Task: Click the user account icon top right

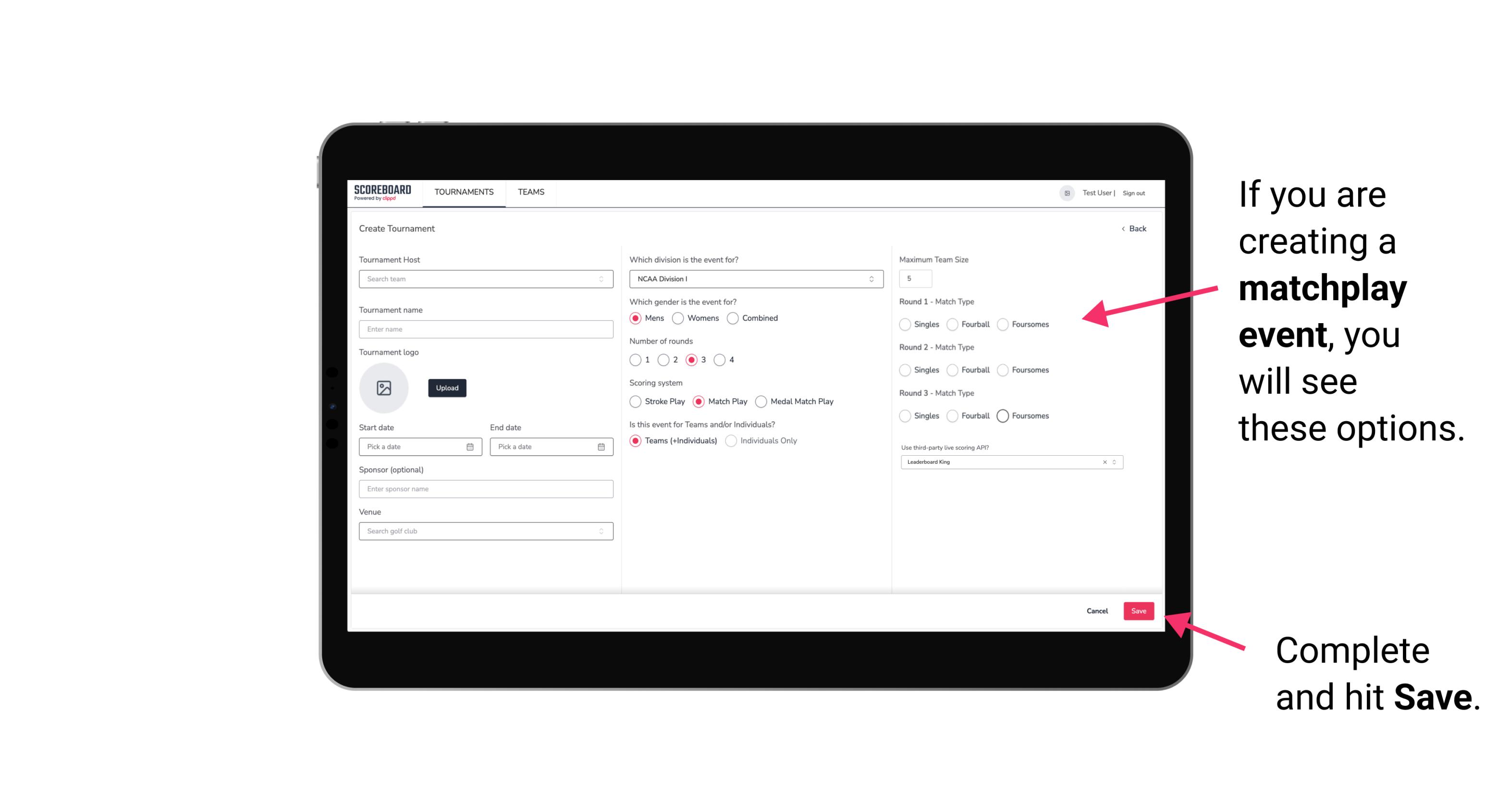Action: (1065, 192)
